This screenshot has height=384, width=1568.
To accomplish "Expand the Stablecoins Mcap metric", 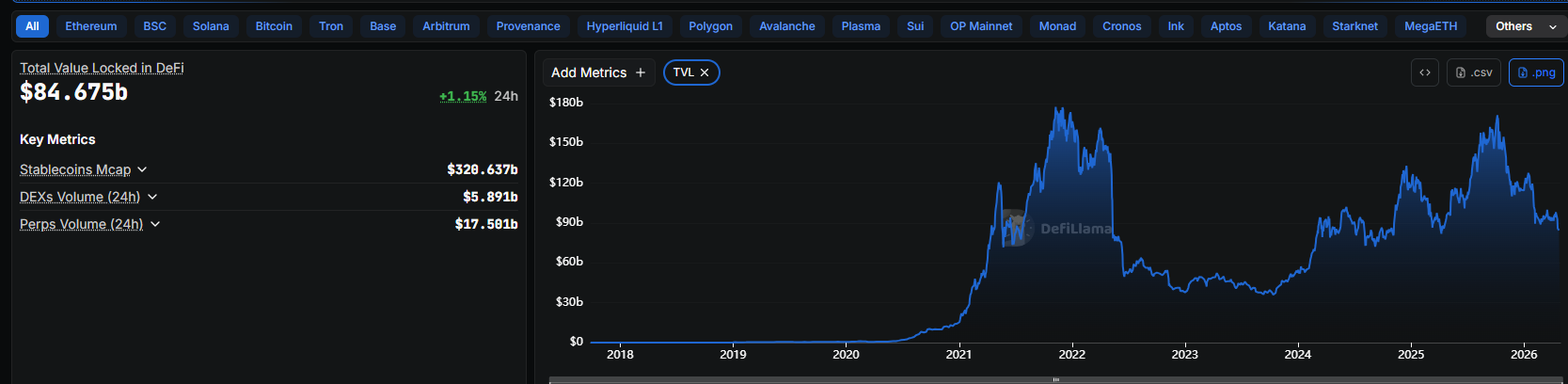I will click(84, 169).
